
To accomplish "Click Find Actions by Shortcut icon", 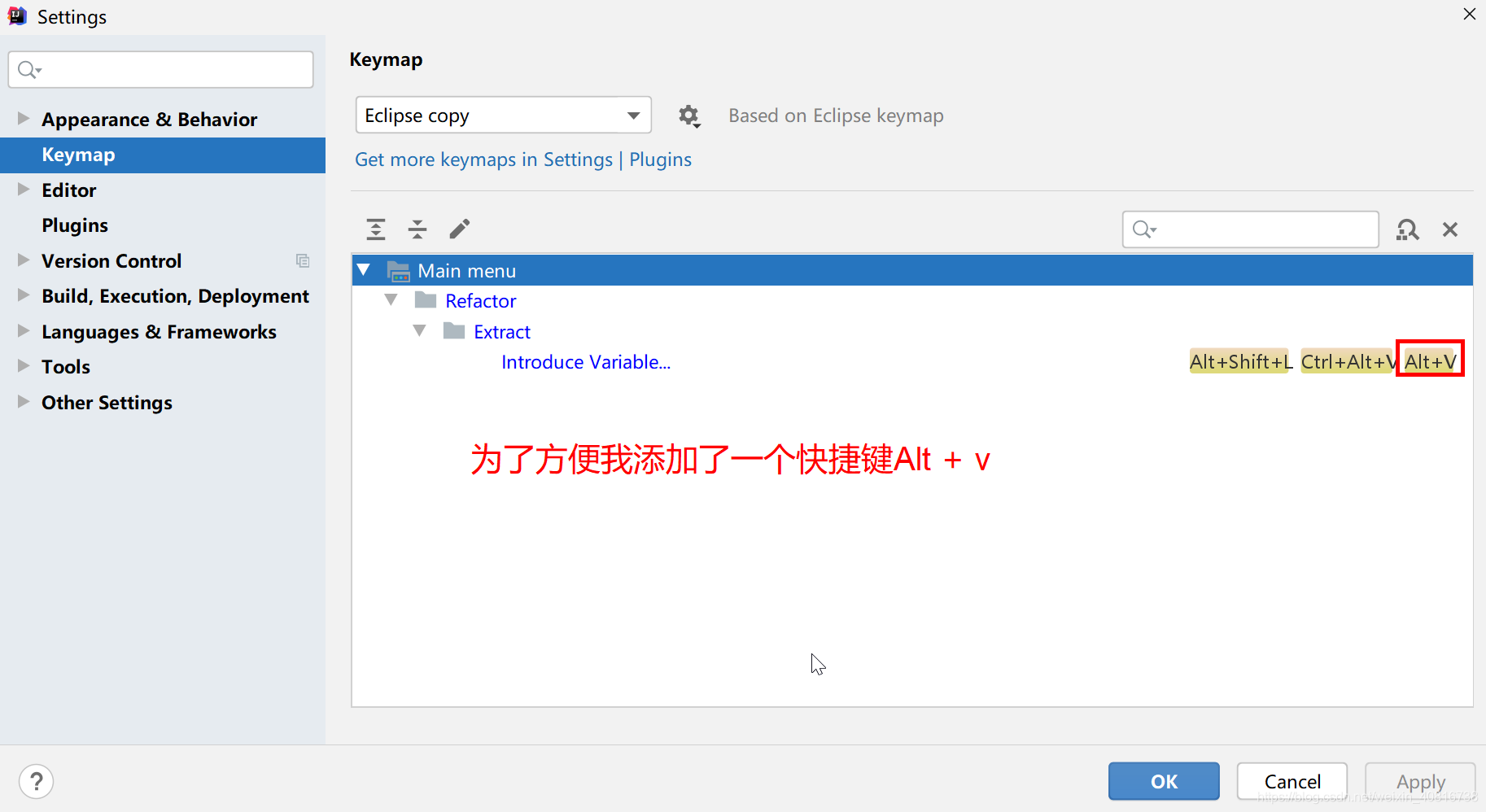I will tap(1408, 230).
